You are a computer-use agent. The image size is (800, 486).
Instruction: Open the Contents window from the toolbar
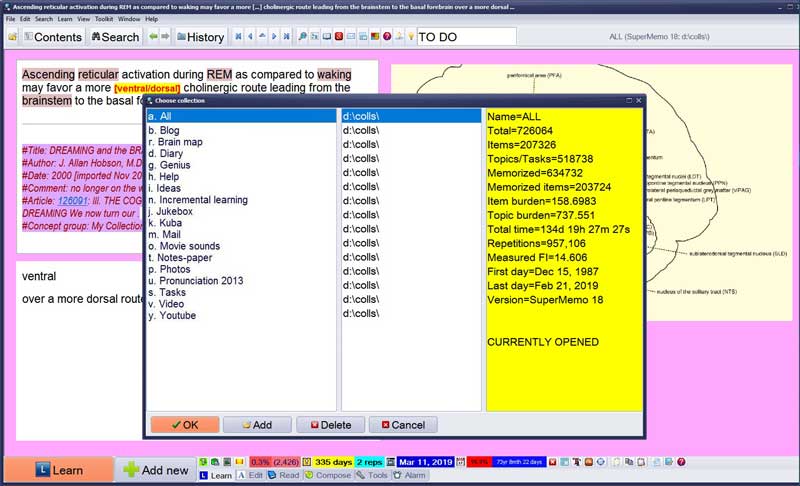[52, 37]
